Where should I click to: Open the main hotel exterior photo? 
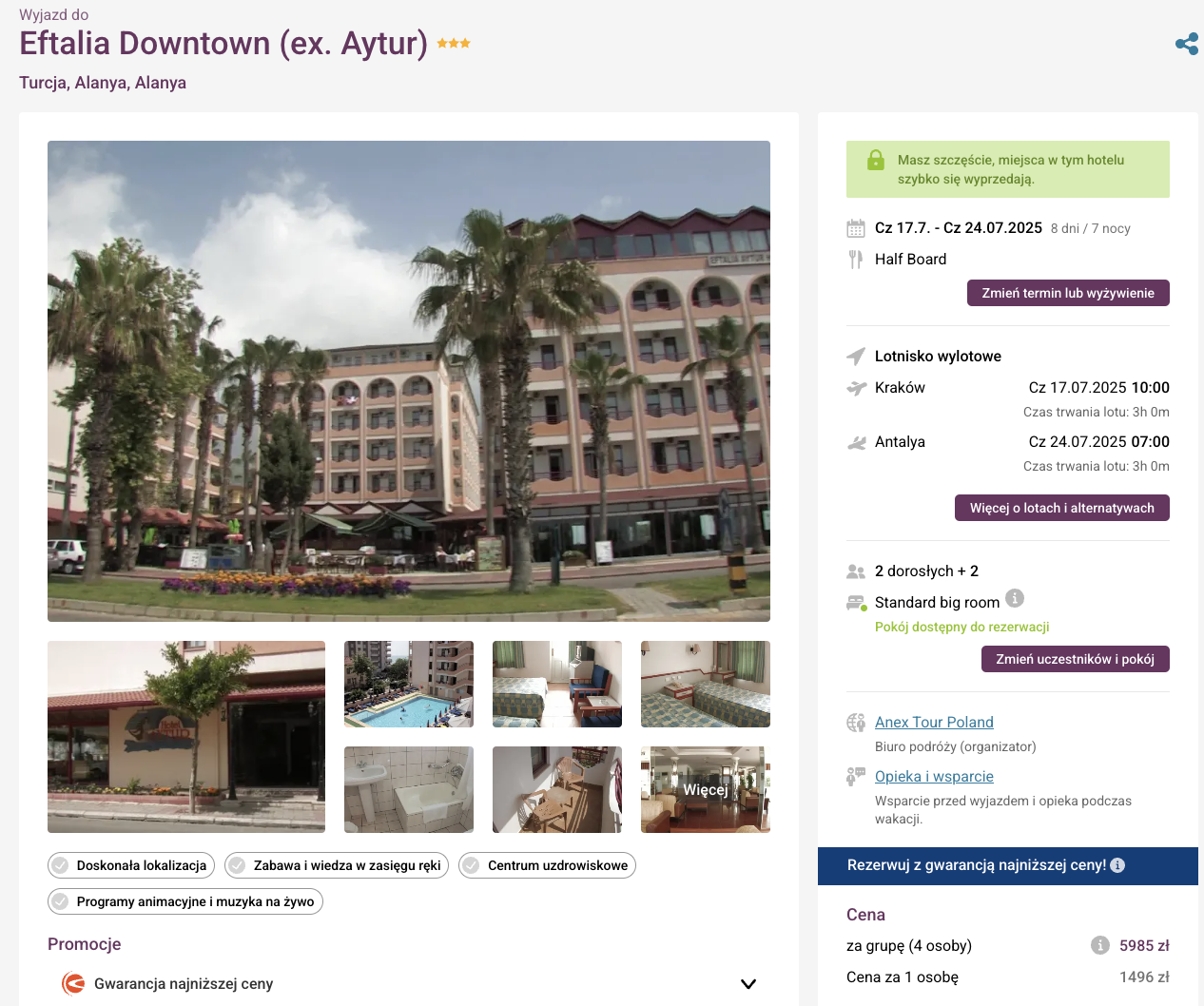[409, 381]
